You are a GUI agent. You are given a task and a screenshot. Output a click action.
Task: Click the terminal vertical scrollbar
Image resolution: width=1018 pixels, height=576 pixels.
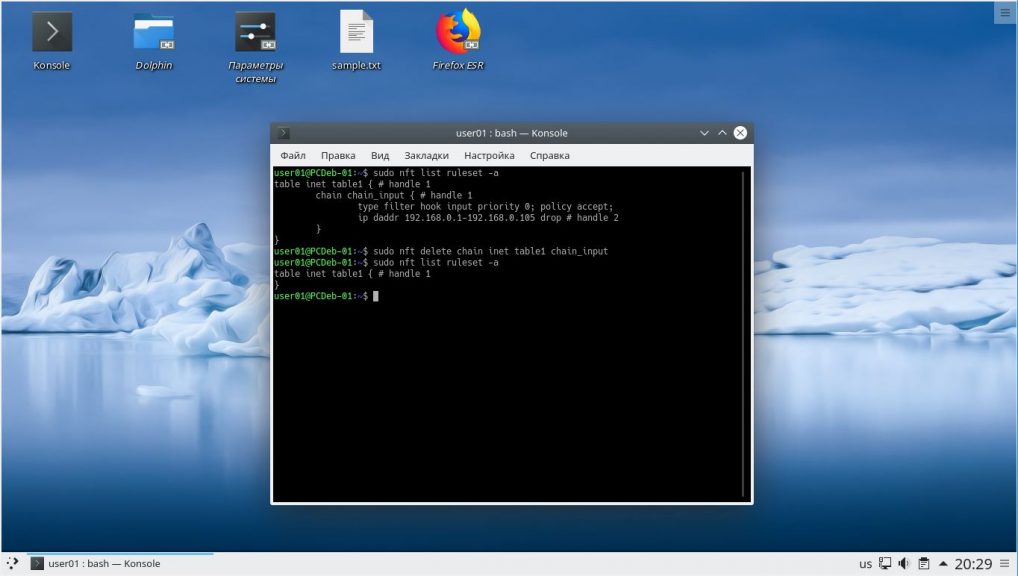pyautogui.click(x=744, y=334)
